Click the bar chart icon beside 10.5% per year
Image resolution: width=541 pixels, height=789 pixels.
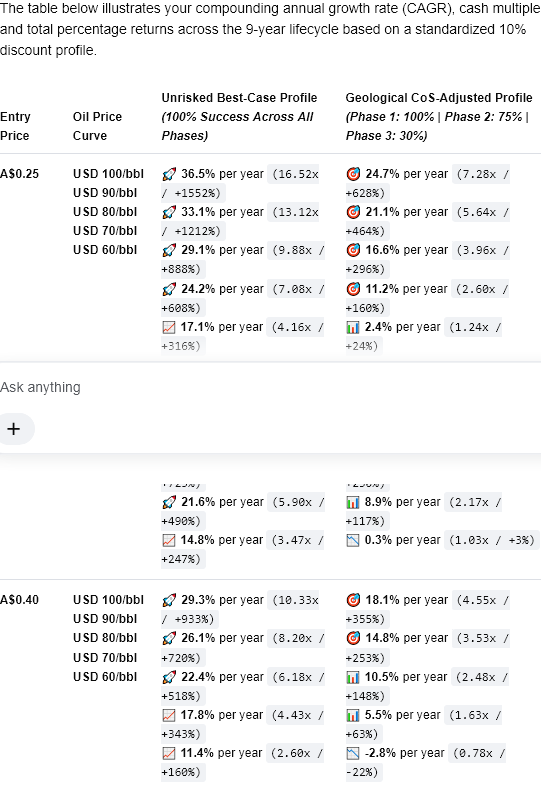click(x=353, y=677)
